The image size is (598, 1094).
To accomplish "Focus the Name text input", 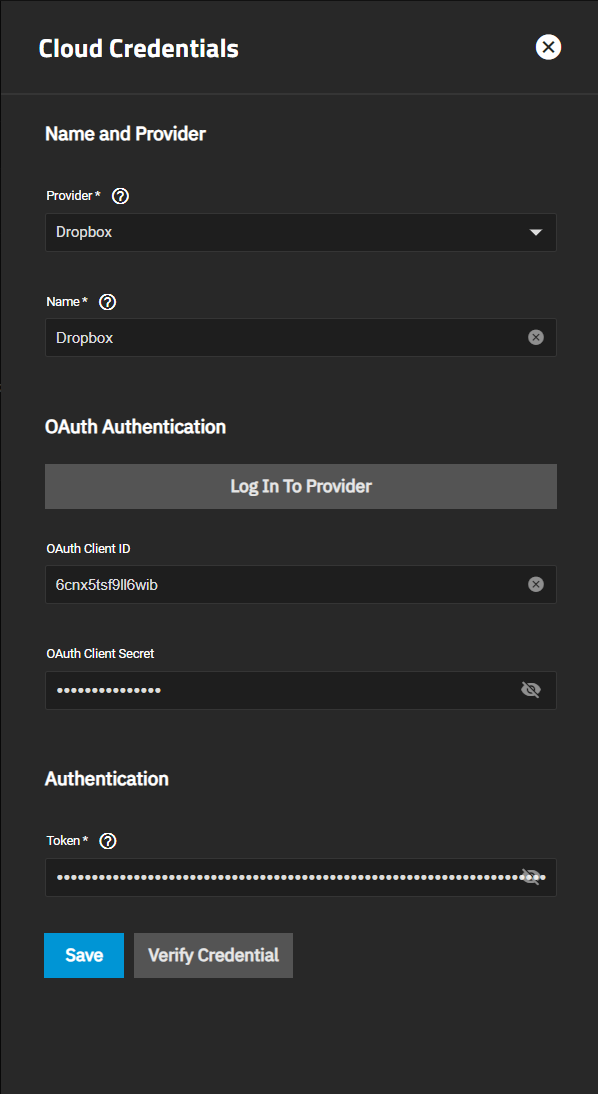I will click(286, 338).
